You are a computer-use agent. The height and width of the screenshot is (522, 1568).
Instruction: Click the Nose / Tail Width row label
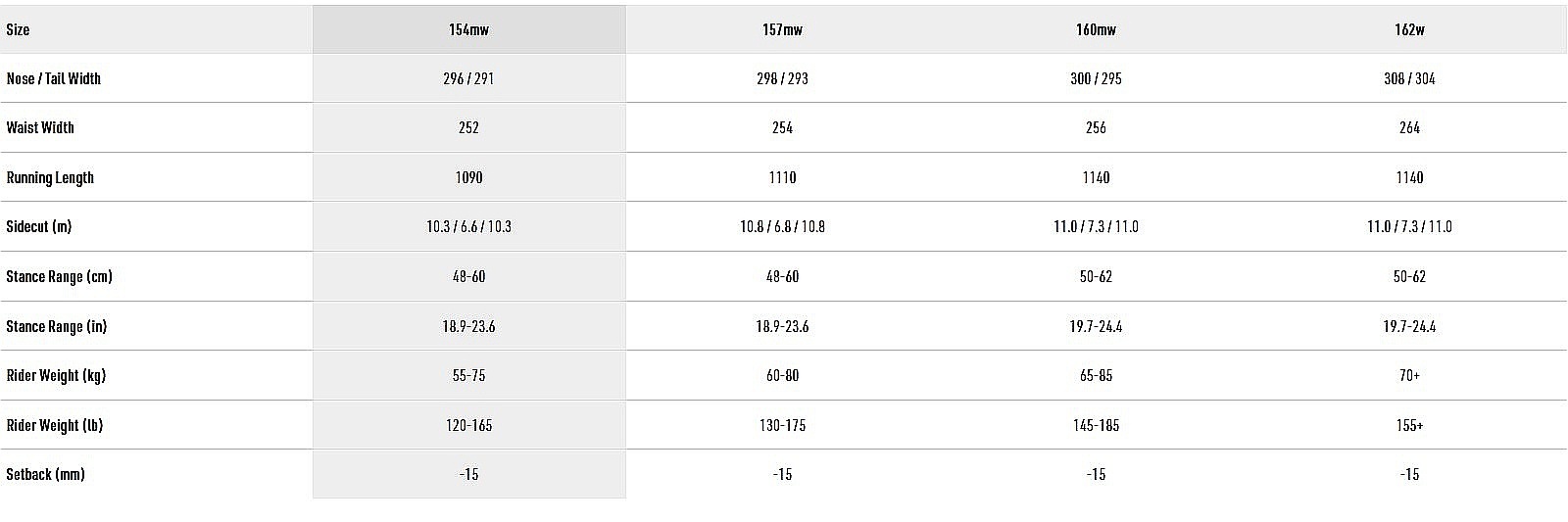[54, 78]
